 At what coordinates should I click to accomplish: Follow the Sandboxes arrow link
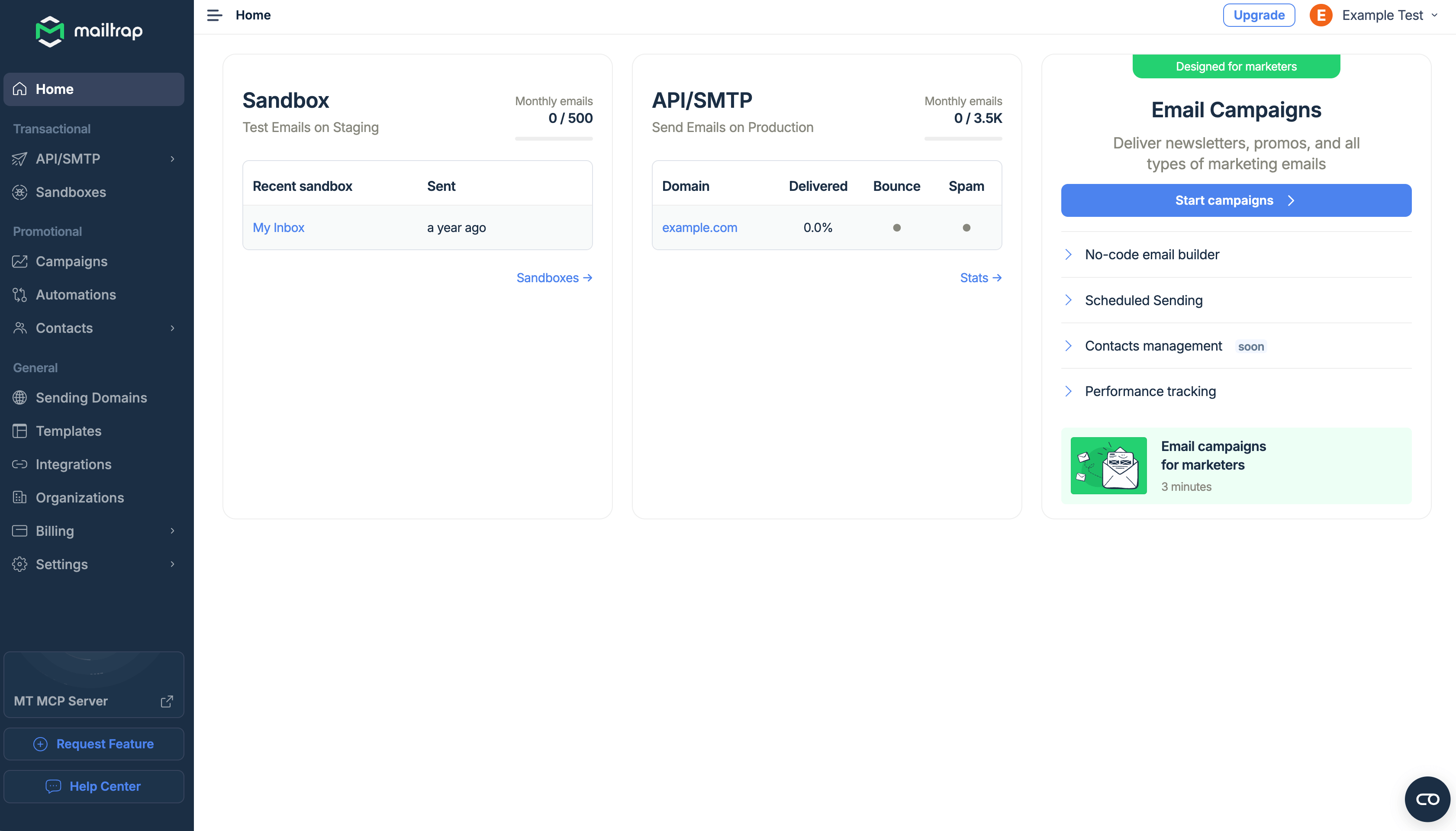coord(554,278)
